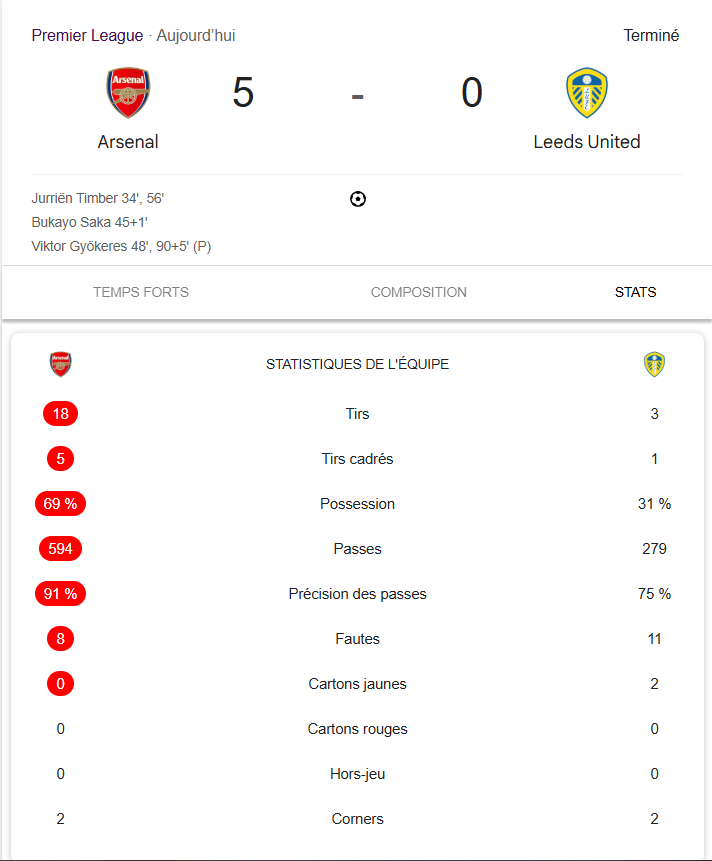Click the Bukayo Saka scorer line

pyautogui.click(x=89, y=222)
